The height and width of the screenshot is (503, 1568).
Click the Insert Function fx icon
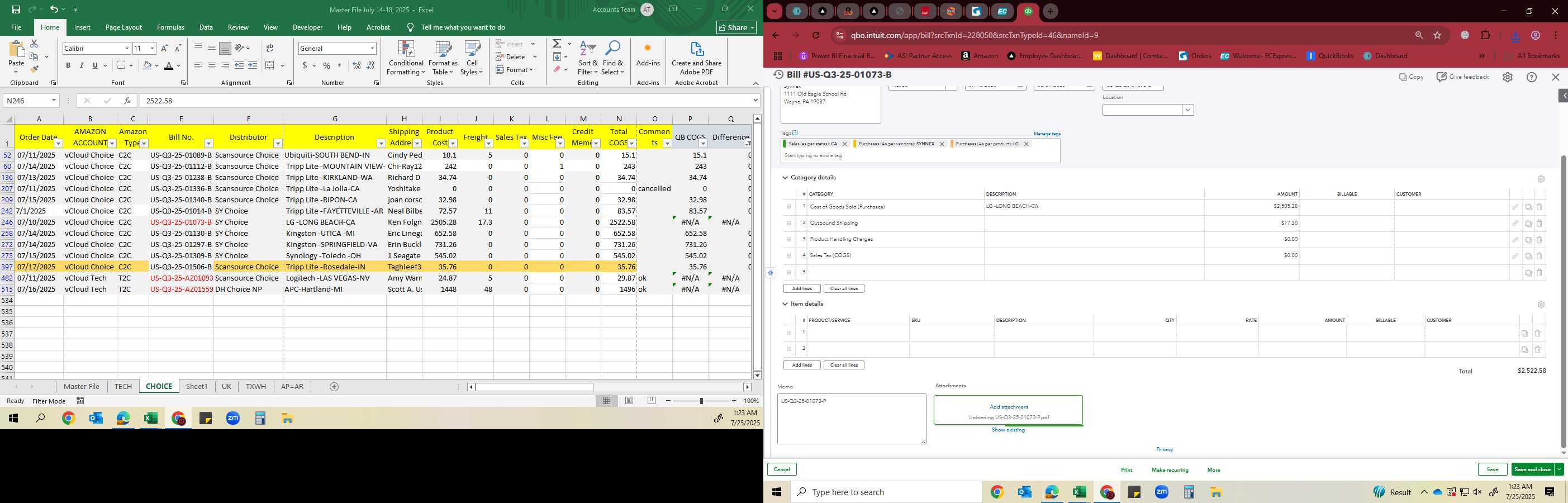(x=127, y=101)
